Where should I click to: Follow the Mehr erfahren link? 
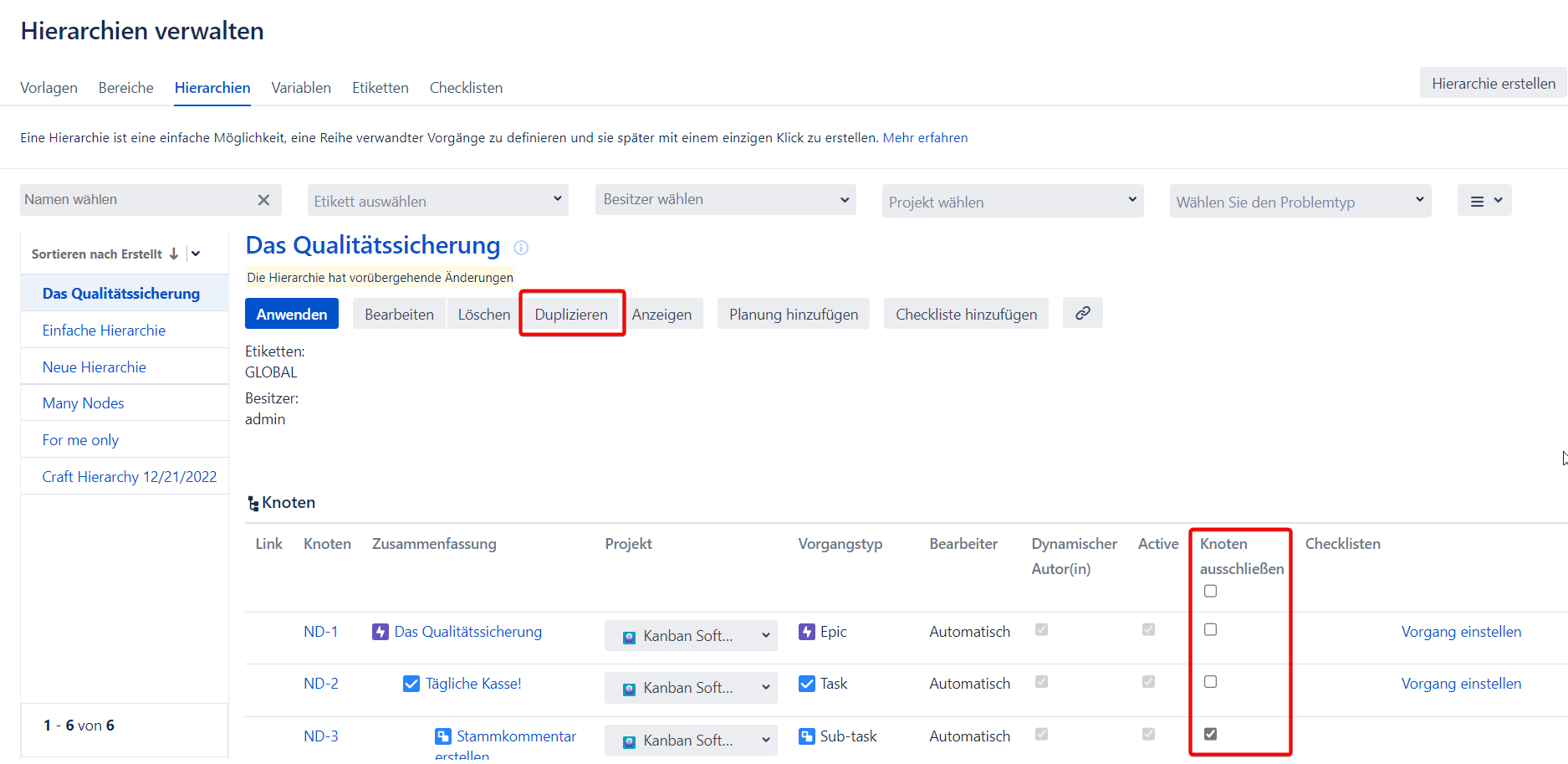[x=925, y=138]
